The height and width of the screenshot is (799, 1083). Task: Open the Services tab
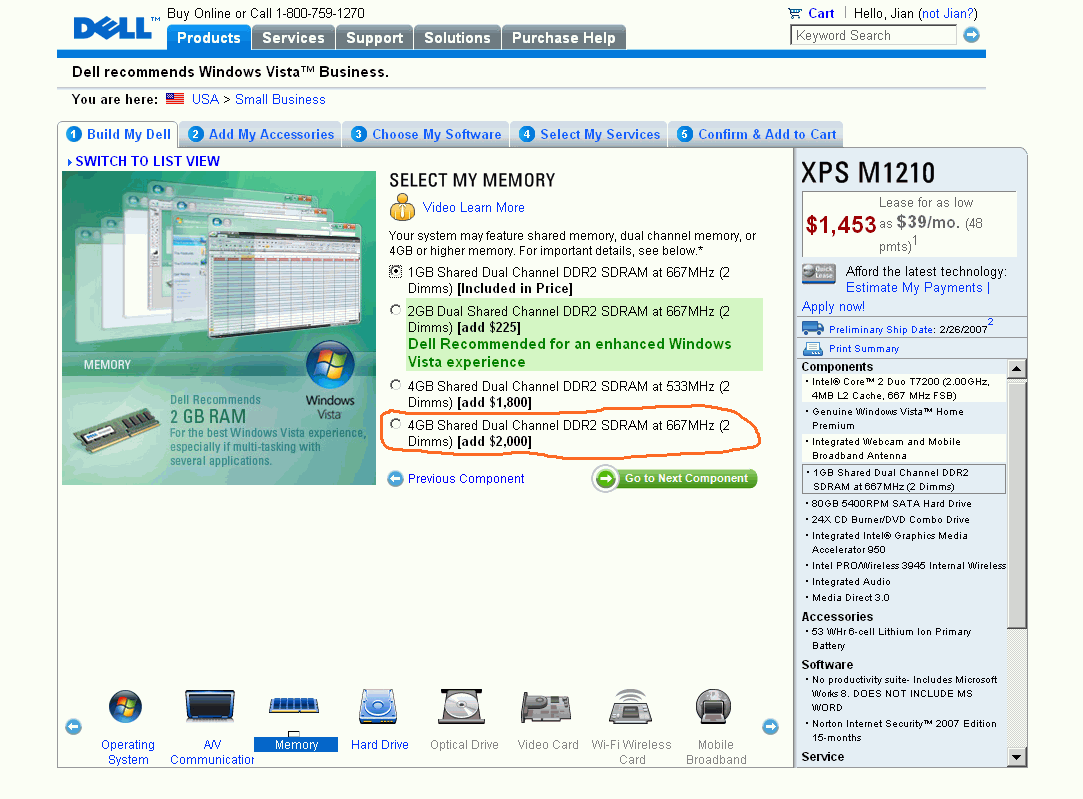(293, 37)
